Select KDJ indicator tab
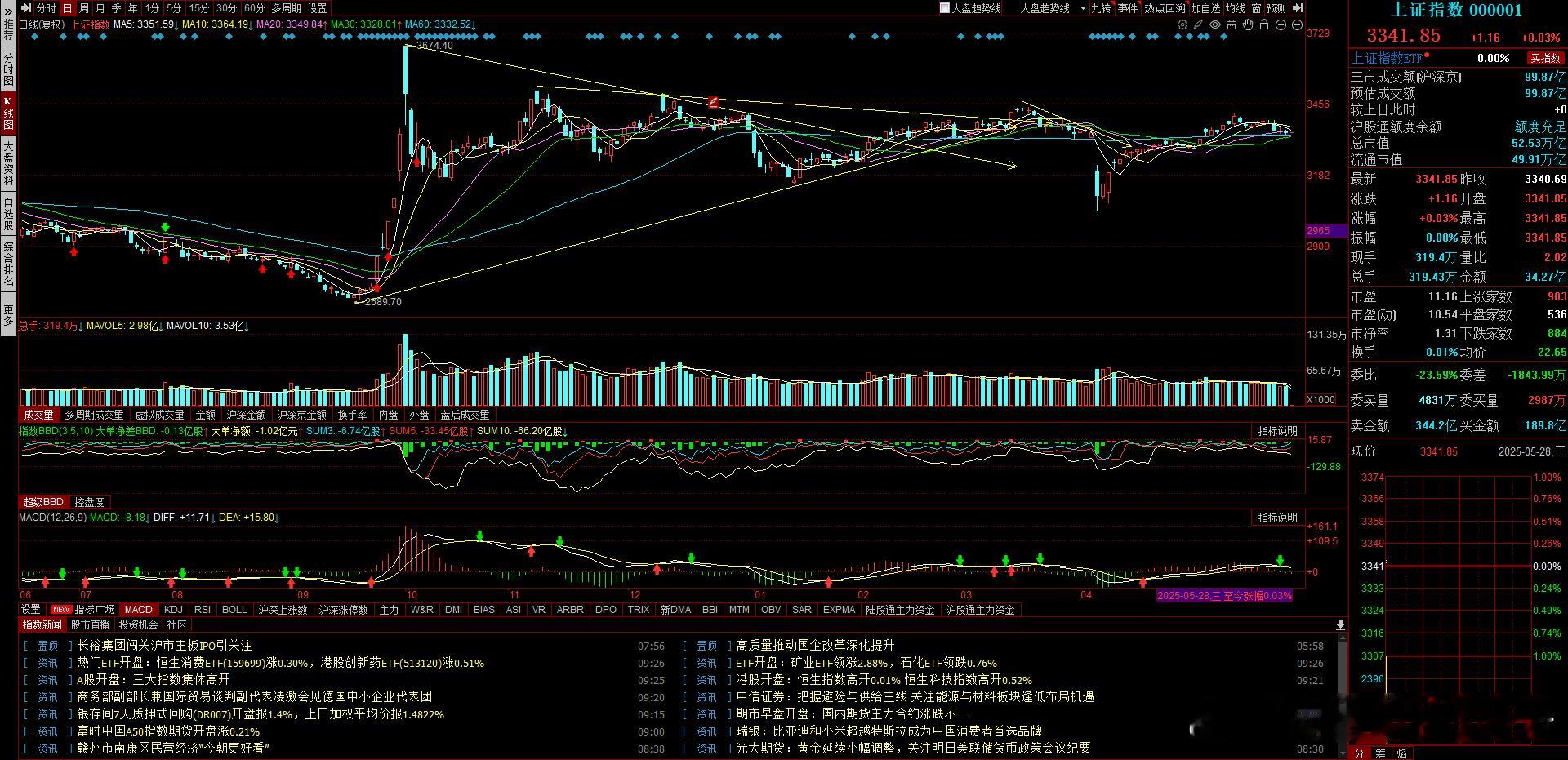This screenshot has height=760, width=1568. click(x=173, y=610)
